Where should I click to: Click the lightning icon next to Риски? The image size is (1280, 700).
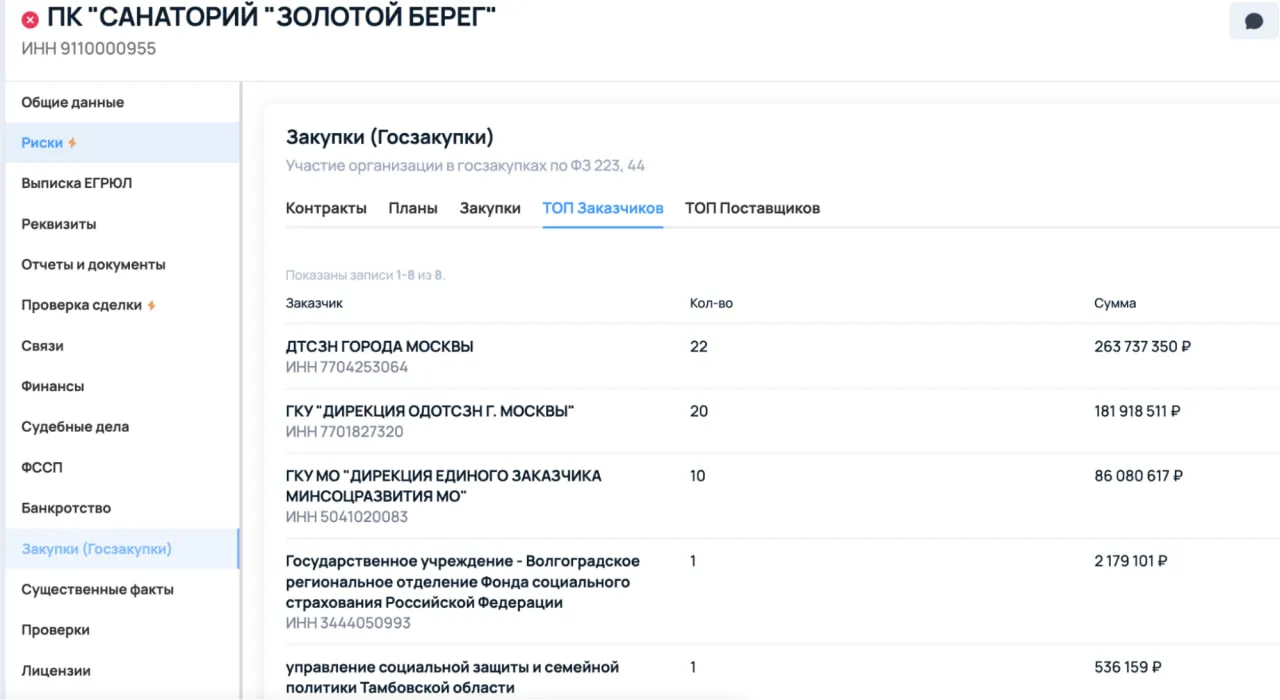(x=72, y=143)
